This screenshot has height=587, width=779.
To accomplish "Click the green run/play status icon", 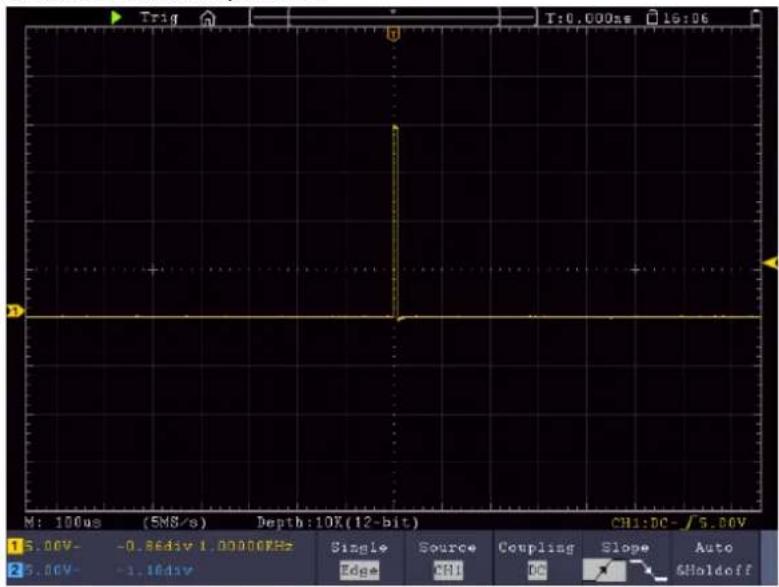I will pyautogui.click(x=116, y=18).
